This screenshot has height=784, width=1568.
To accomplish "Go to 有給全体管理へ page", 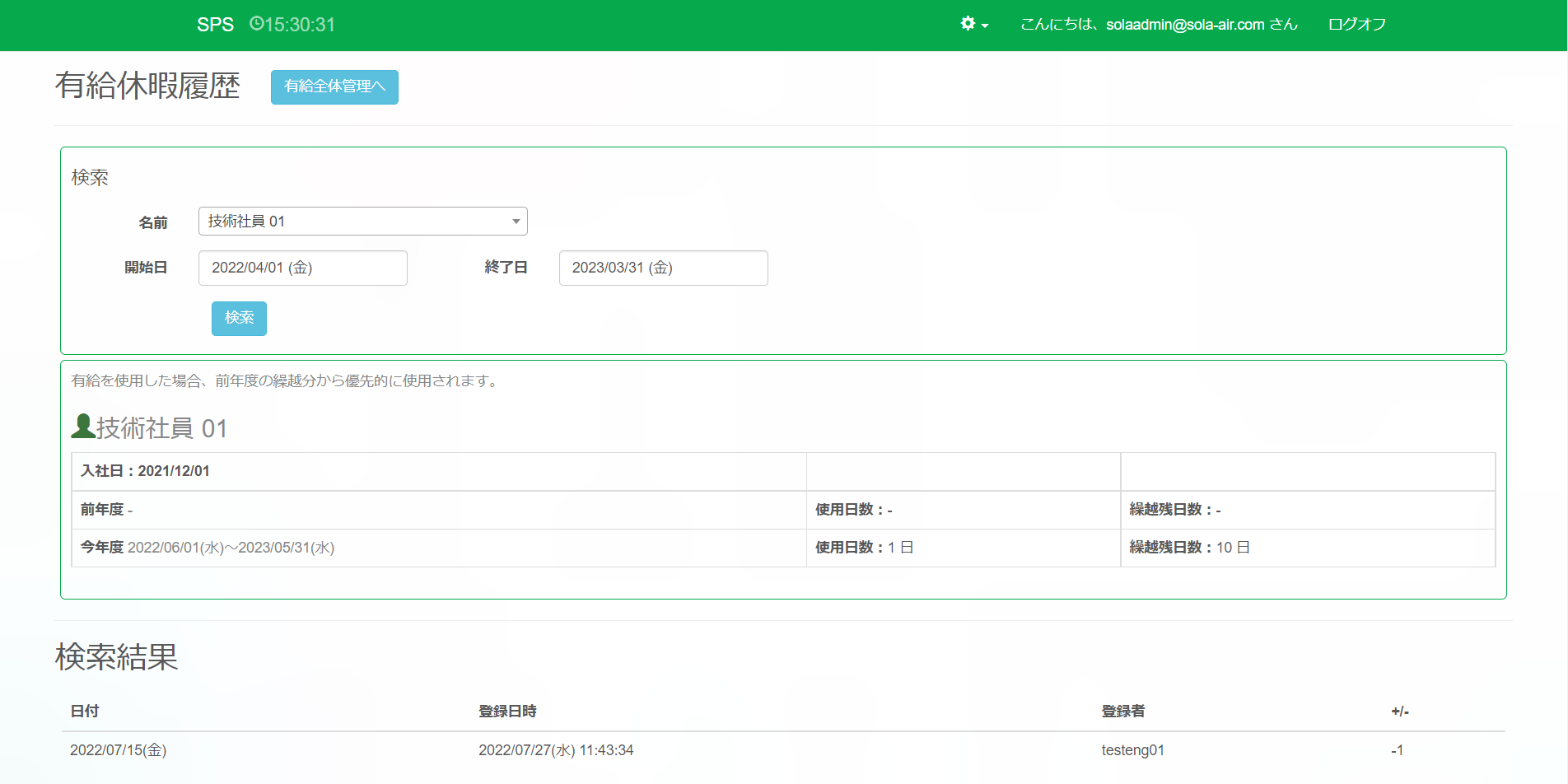I will [x=334, y=86].
